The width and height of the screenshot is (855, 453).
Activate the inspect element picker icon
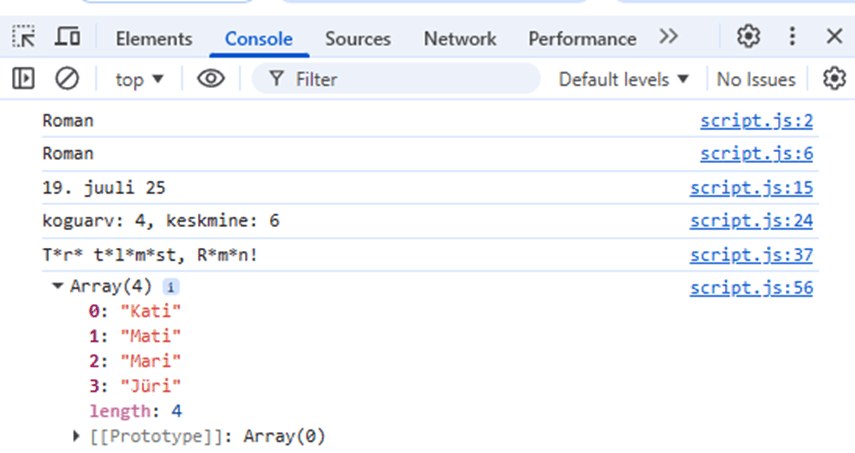point(24,37)
